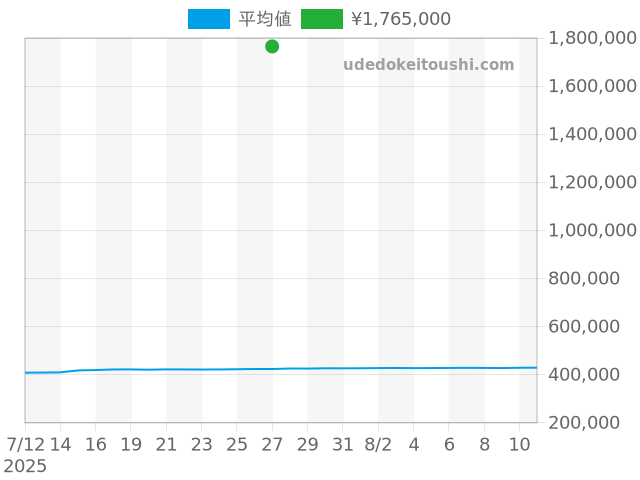640x480 pixels.
Task: Click the 7/12 x-axis date label
Action: [x=26, y=444]
